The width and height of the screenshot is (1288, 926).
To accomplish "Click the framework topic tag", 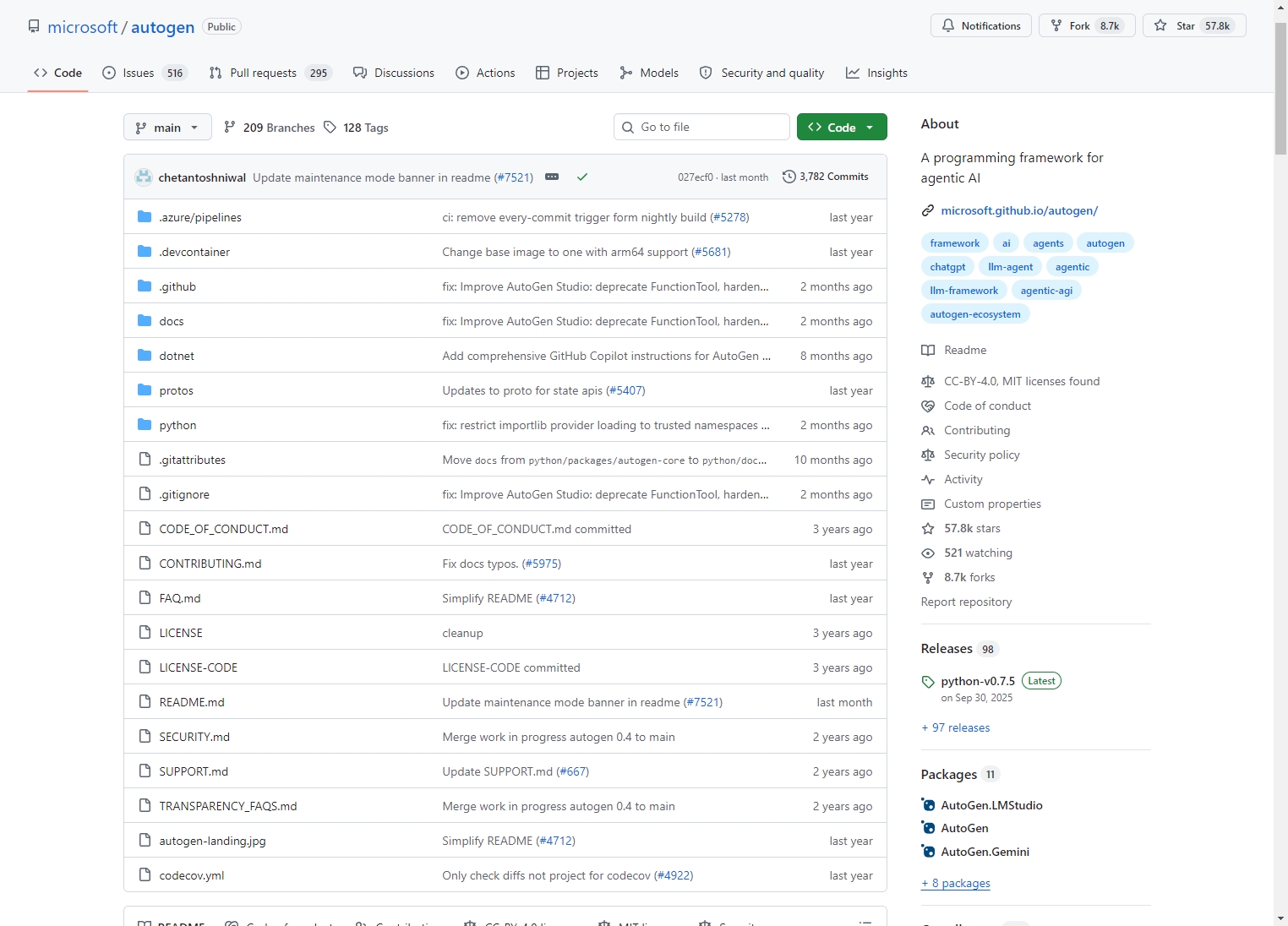I will pos(955,243).
